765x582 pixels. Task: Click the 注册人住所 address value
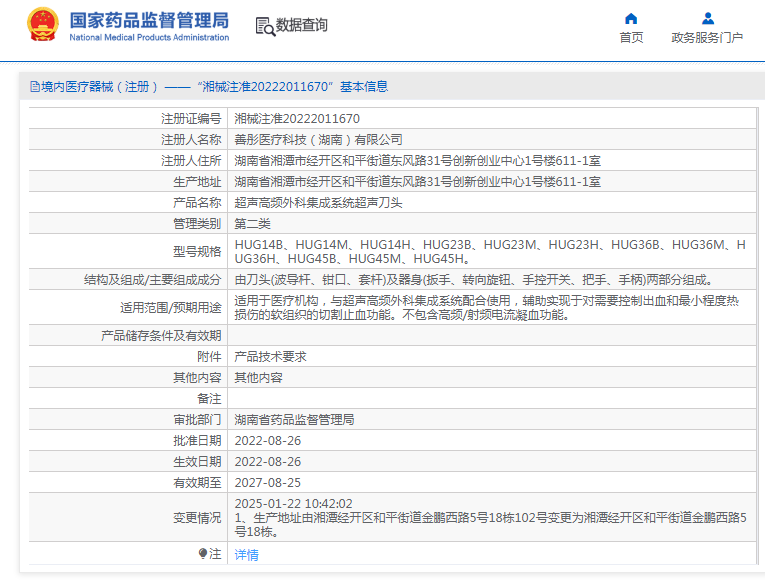tap(417, 161)
